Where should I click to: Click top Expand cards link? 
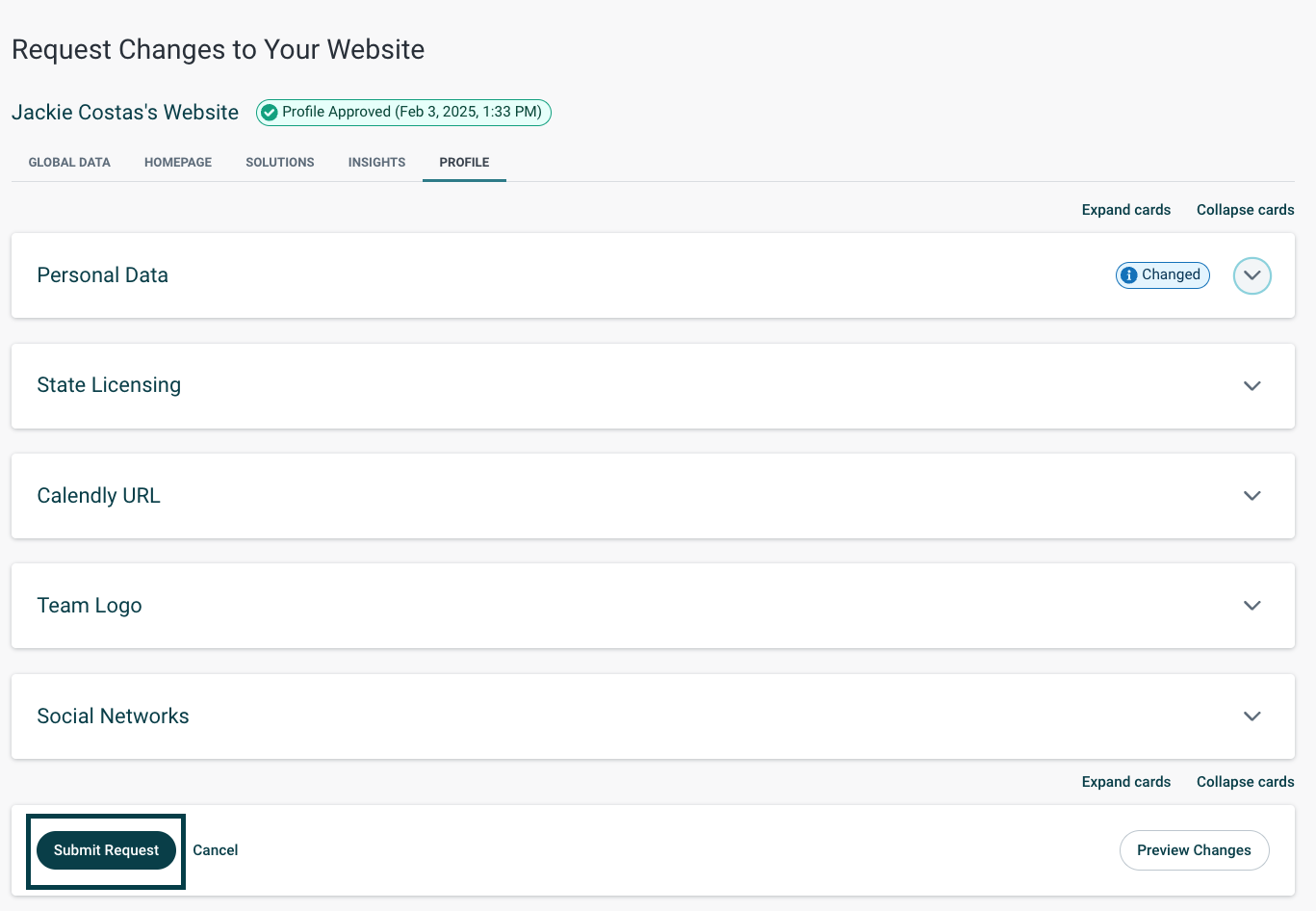coord(1126,210)
